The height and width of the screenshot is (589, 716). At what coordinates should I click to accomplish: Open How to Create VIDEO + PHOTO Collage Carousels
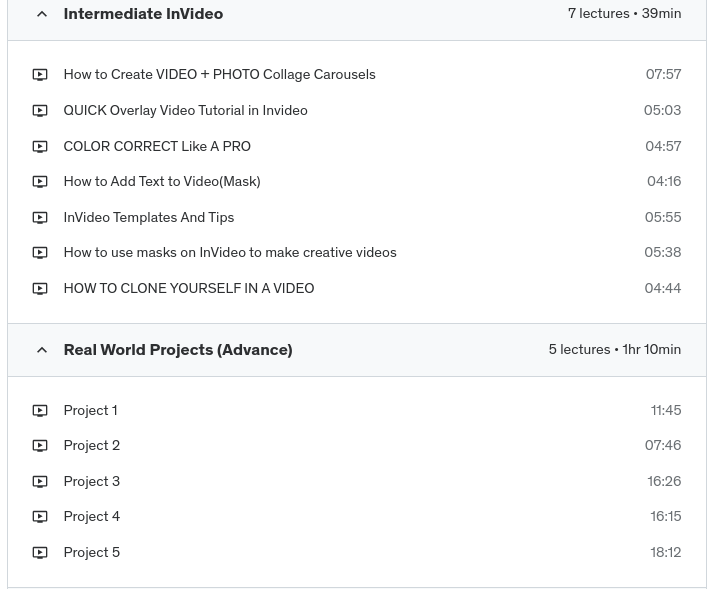219,75
